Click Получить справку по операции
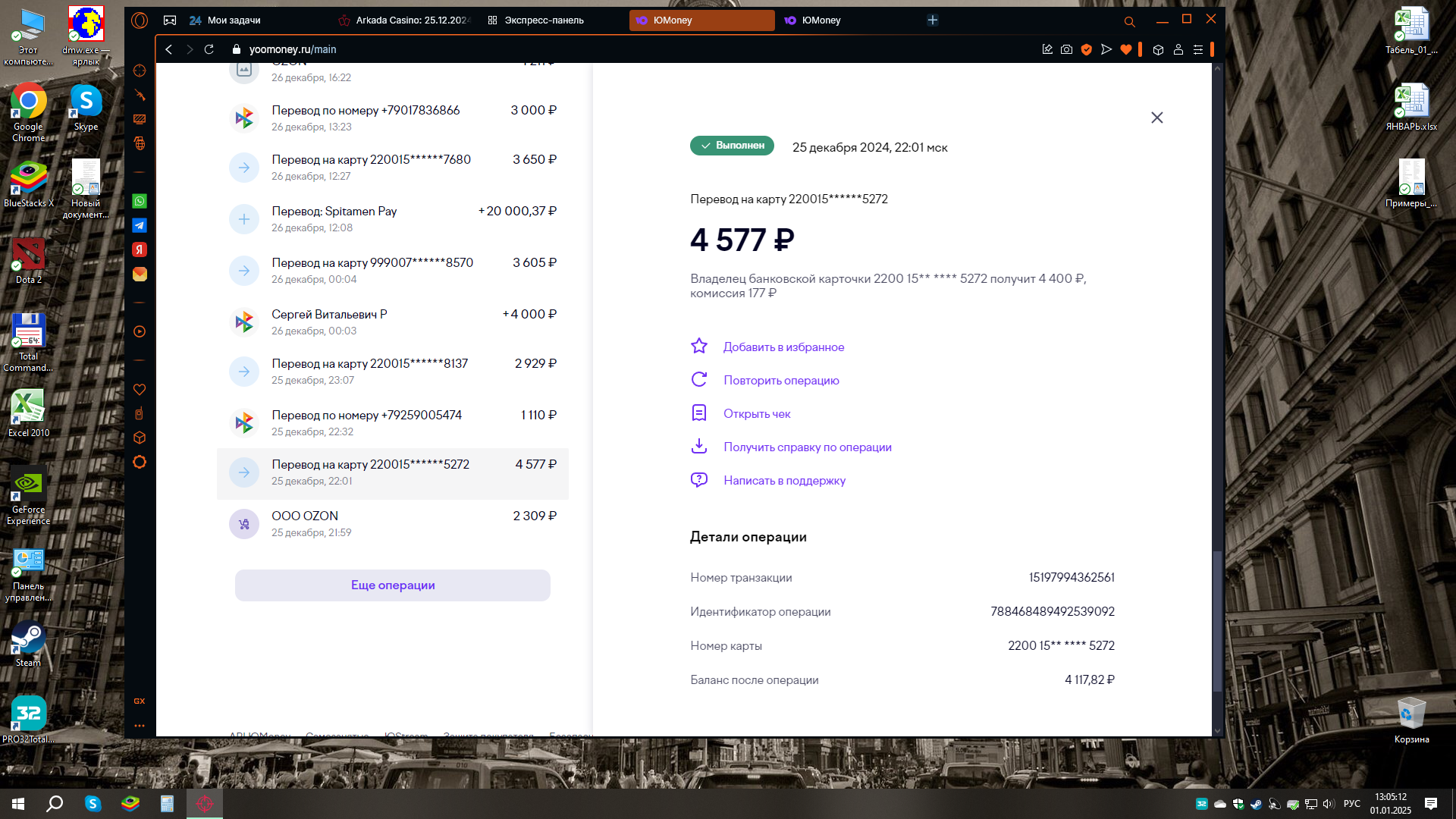Viewport: 1456px width, 819px height. (808, 447)
